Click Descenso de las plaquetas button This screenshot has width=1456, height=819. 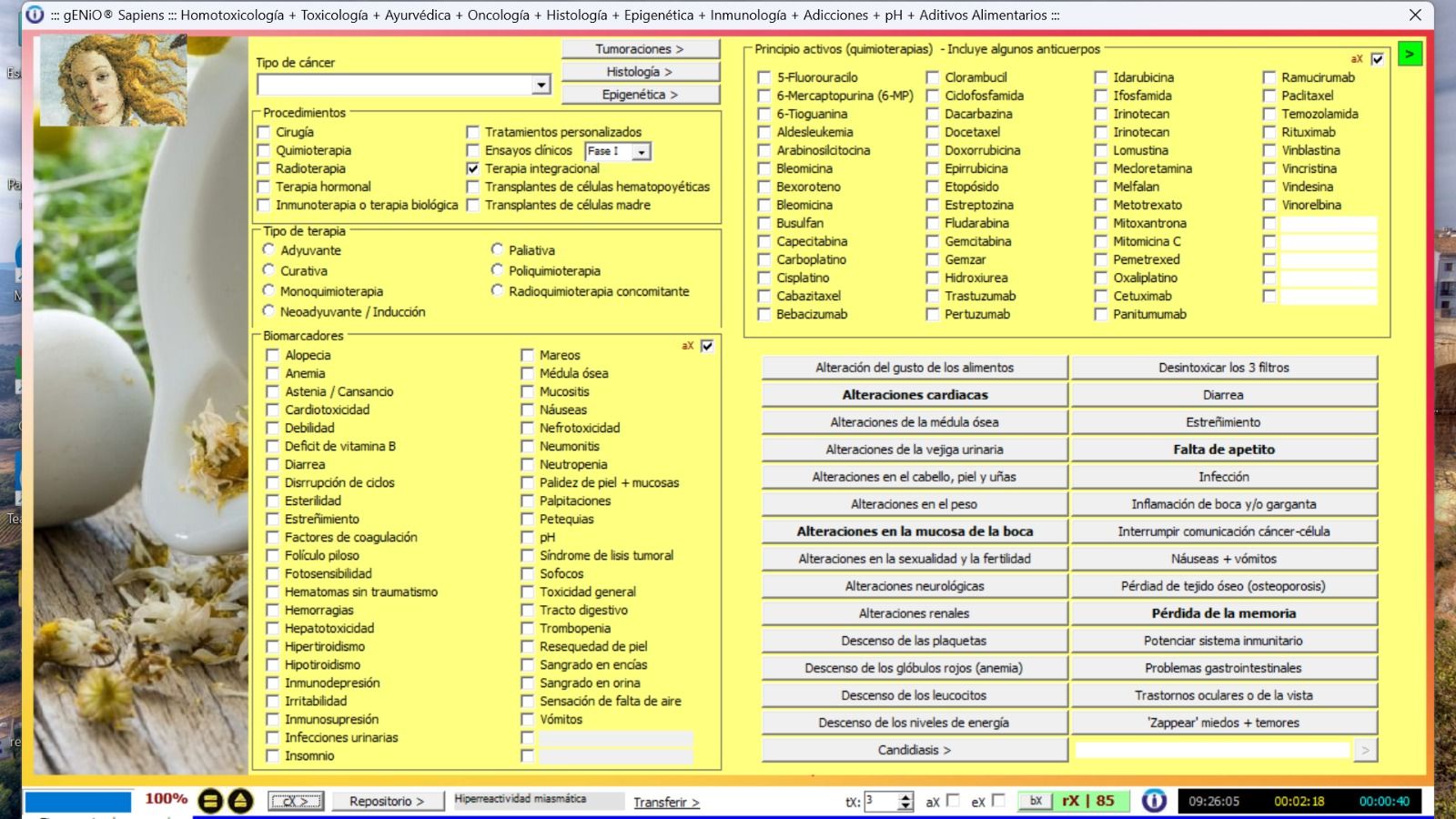(x=915, y=641)
